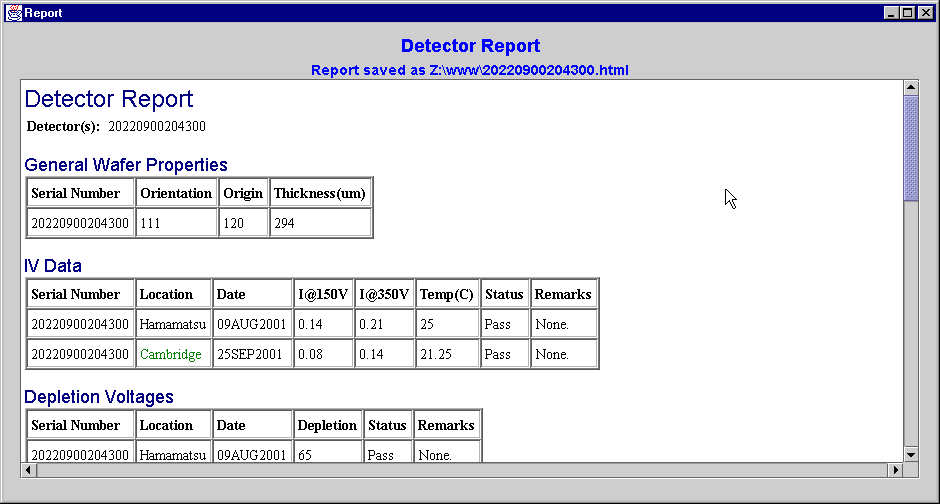Click the Java application icon in title bar
This screenshot has width=940, height=504.
tap(13, 13)
